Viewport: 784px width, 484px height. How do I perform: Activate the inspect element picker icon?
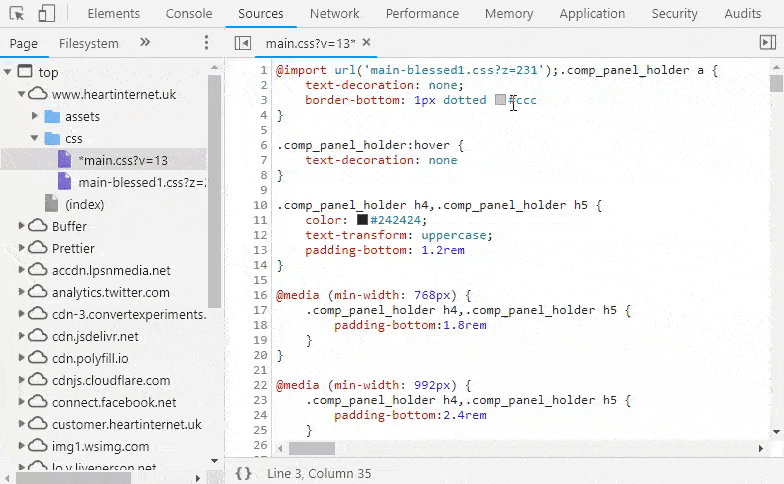click(17, 14)
